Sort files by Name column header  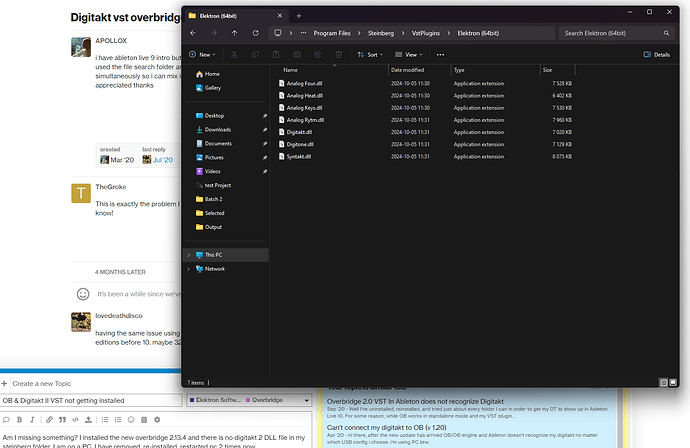click(290, 70)
